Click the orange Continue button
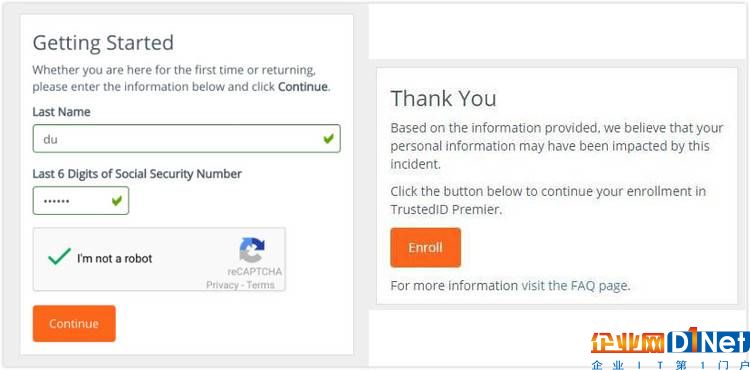This screenshot has width=750, height=370. (74, 324)
